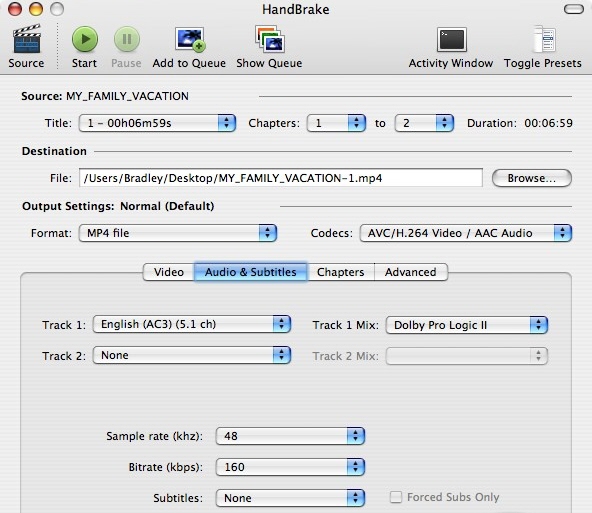This screenshot has height=513, width=592.
Task: Open the starting chapter dropdown showing 1
Action: point(336,123)
